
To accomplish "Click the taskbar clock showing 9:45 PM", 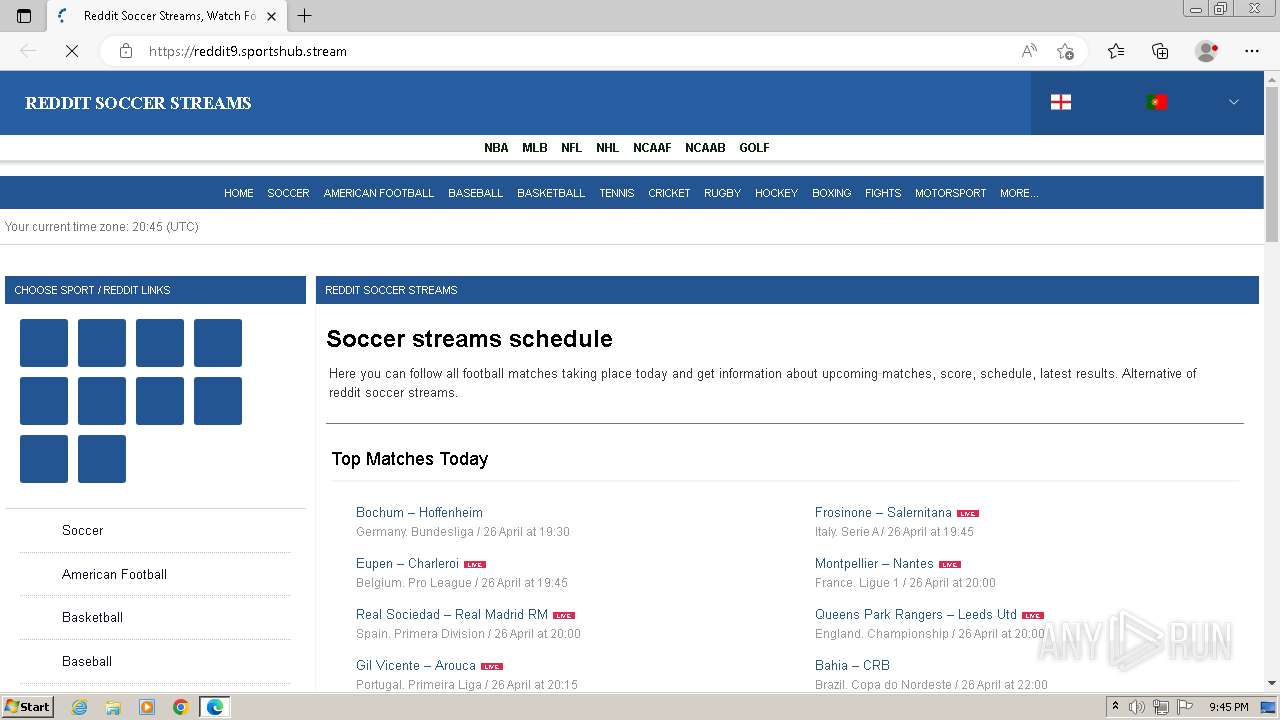I will pos(1228,707).
